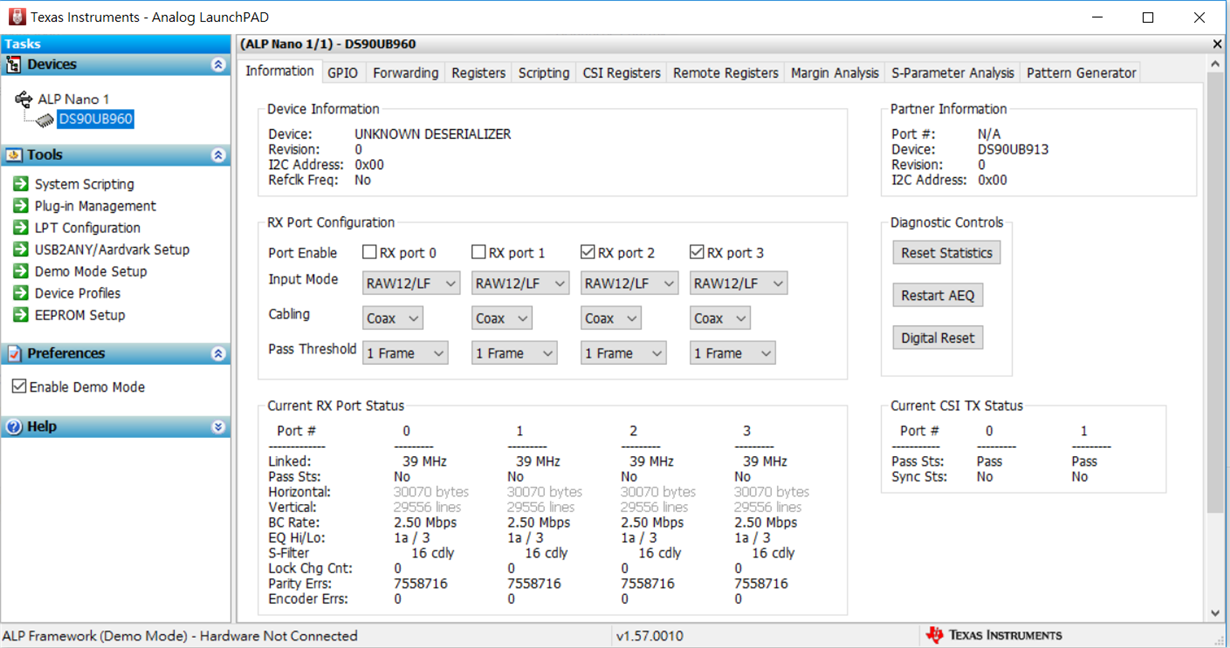Switch to the Scripting tab
Image resolution: width=1230 pixels, height=648 pixels.
[544, 73]
